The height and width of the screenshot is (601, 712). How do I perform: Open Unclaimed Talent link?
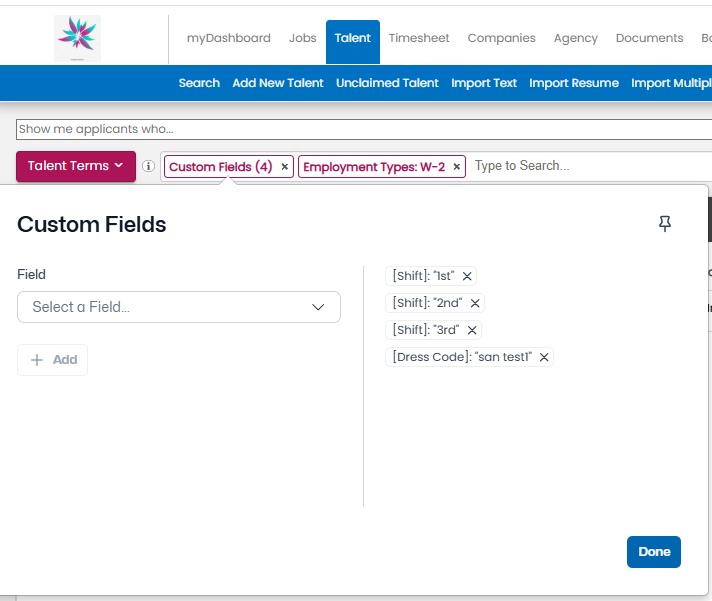(387, 83)
